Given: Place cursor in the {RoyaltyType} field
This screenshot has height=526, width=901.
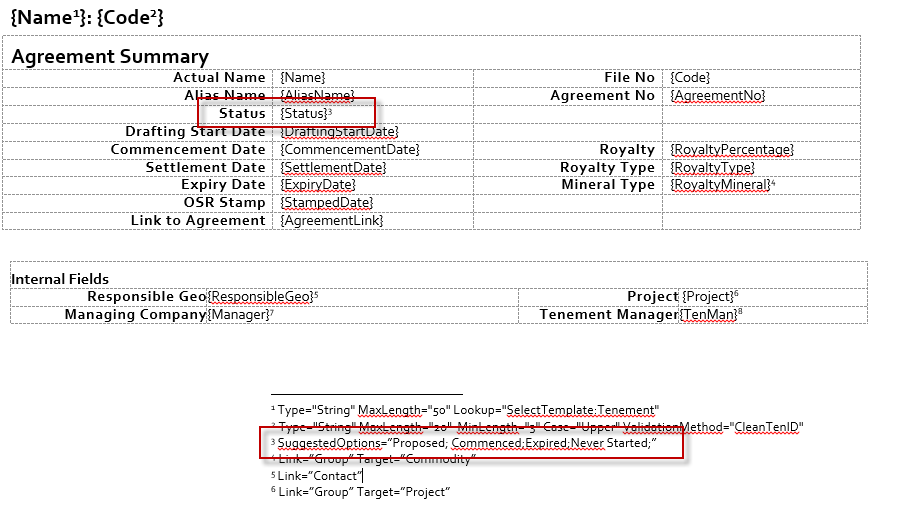Looking at the screenshot, I should click(x=713, y=168).
